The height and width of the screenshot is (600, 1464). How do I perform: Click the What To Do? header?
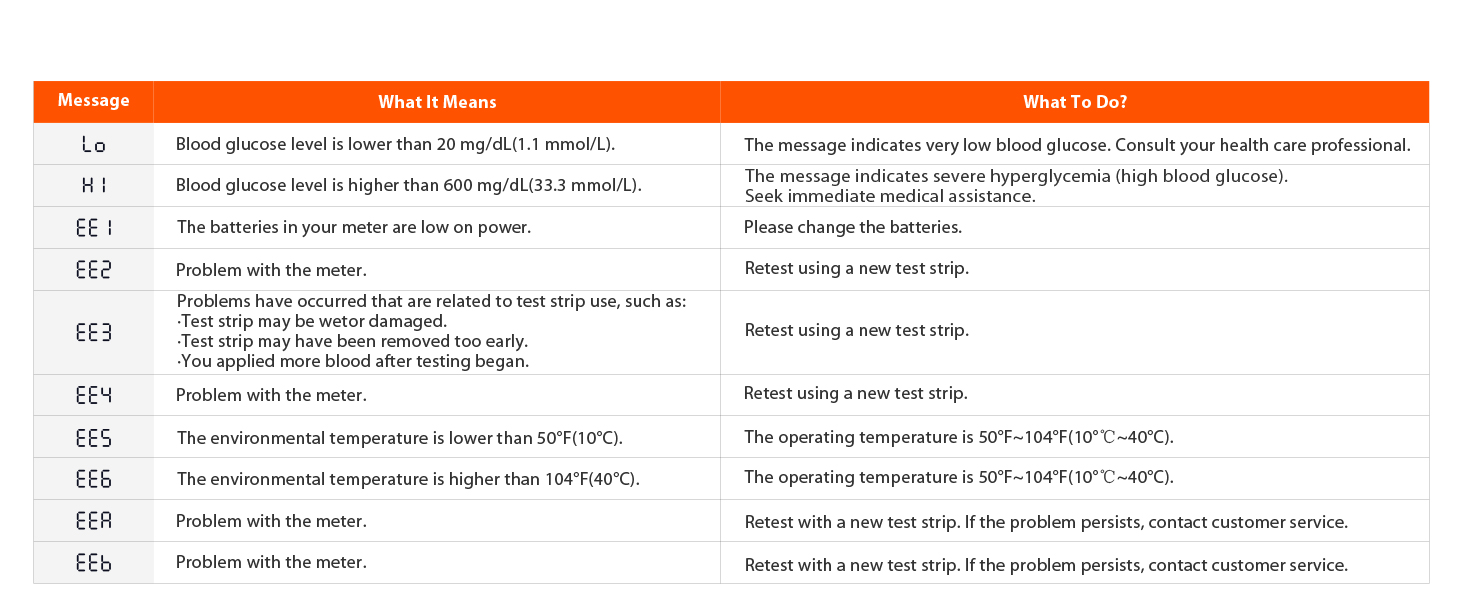(x=1074, y=102)
